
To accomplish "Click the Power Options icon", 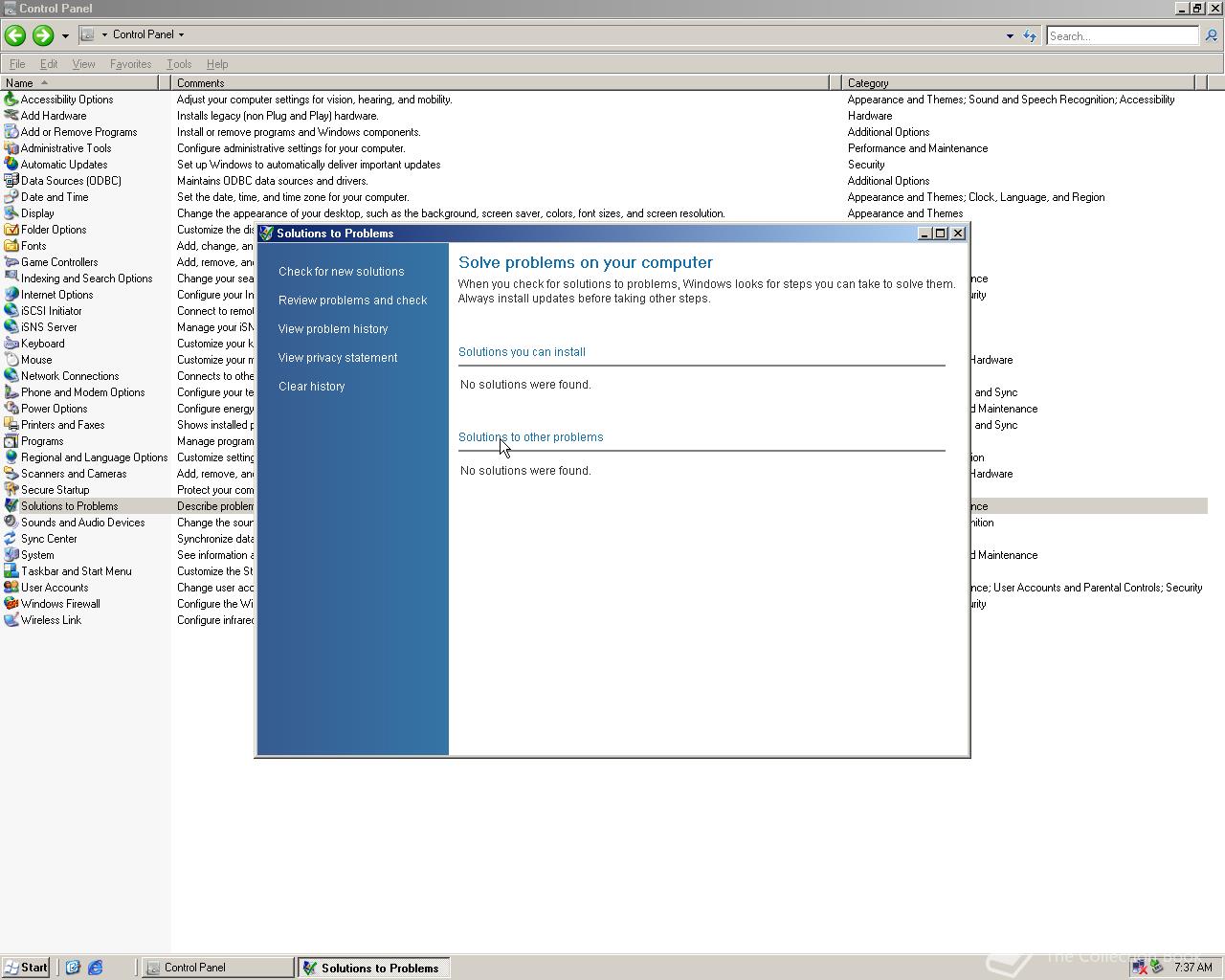I will click(11, 409).
